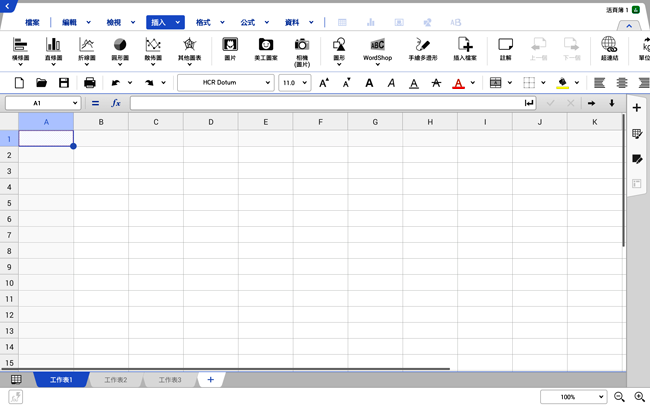The image size is (650, 406).
Task: Open the 100% zoom level dropdown
Action: [573, 397]
